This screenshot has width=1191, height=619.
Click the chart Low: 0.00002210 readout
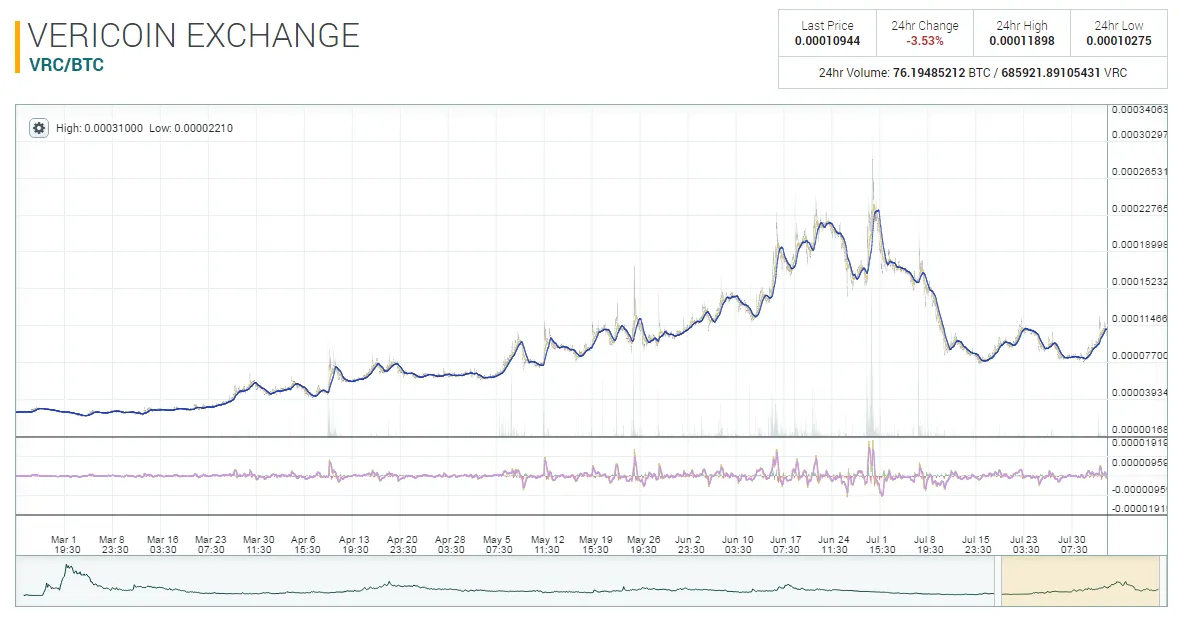[191, 128]
